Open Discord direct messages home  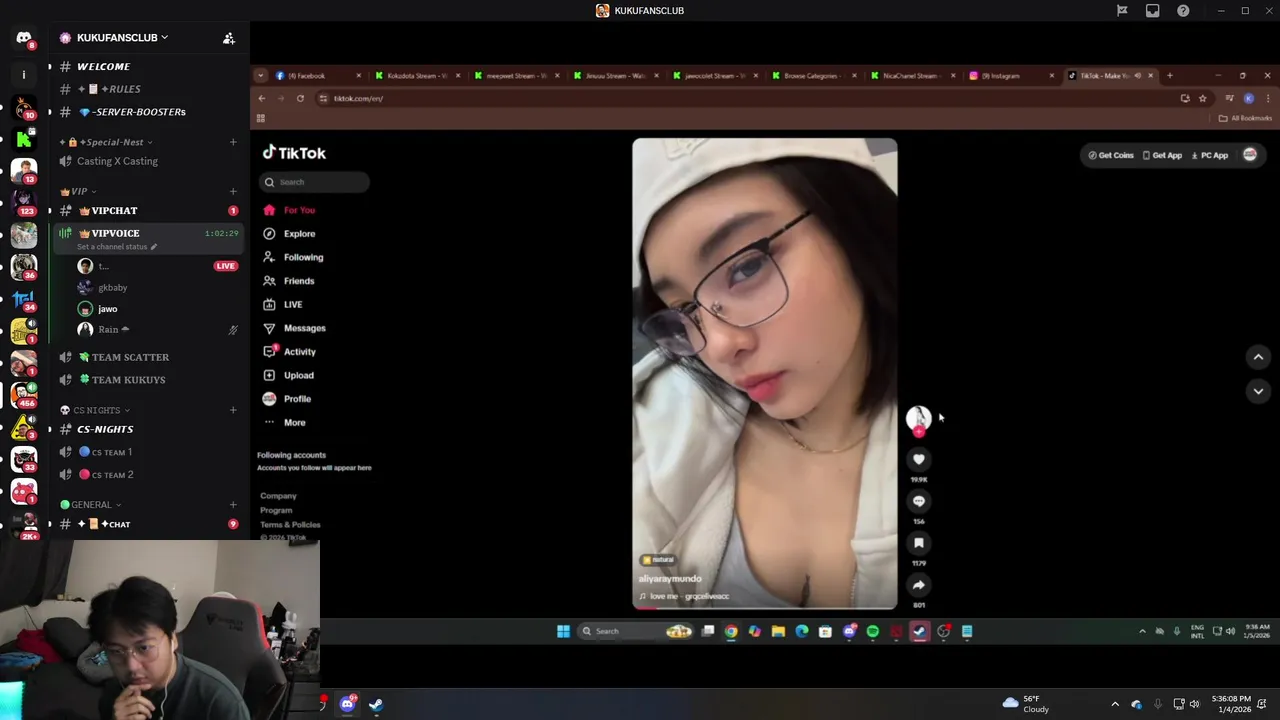pos(24,38)
